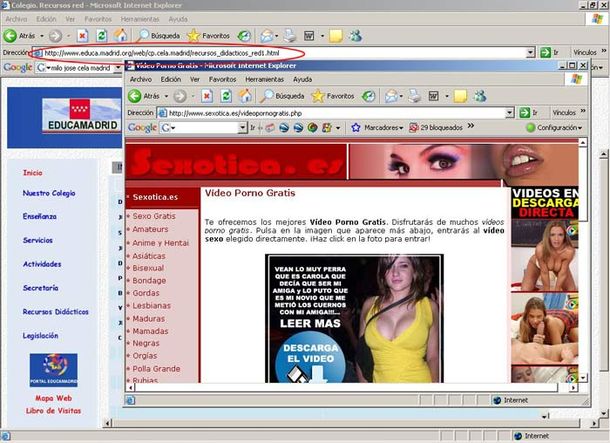
Task: Click the Forward arrow in popup window toolbar
Action: (179, 96)
